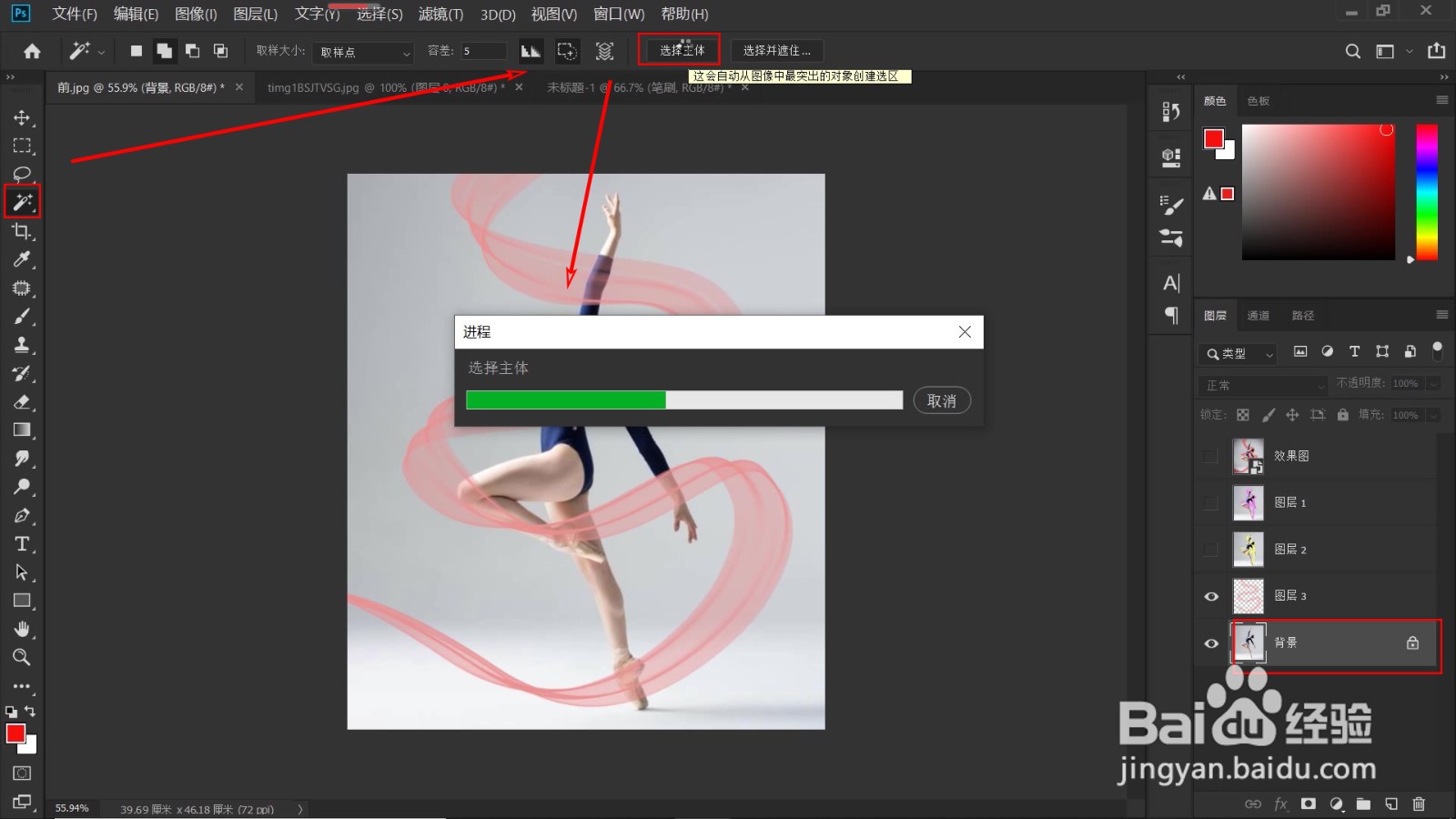Click the 取消 button in progress dialog

click(x=942, y=400)
